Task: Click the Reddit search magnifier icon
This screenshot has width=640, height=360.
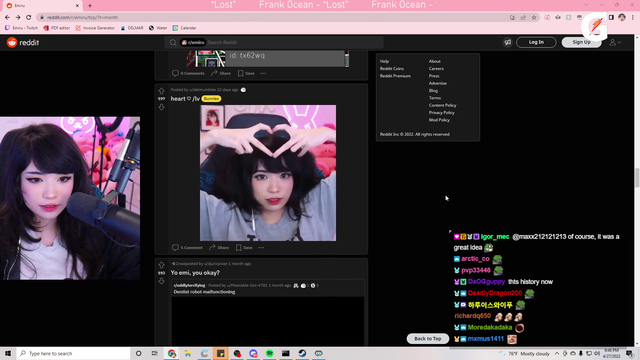Action: point(173,42)
